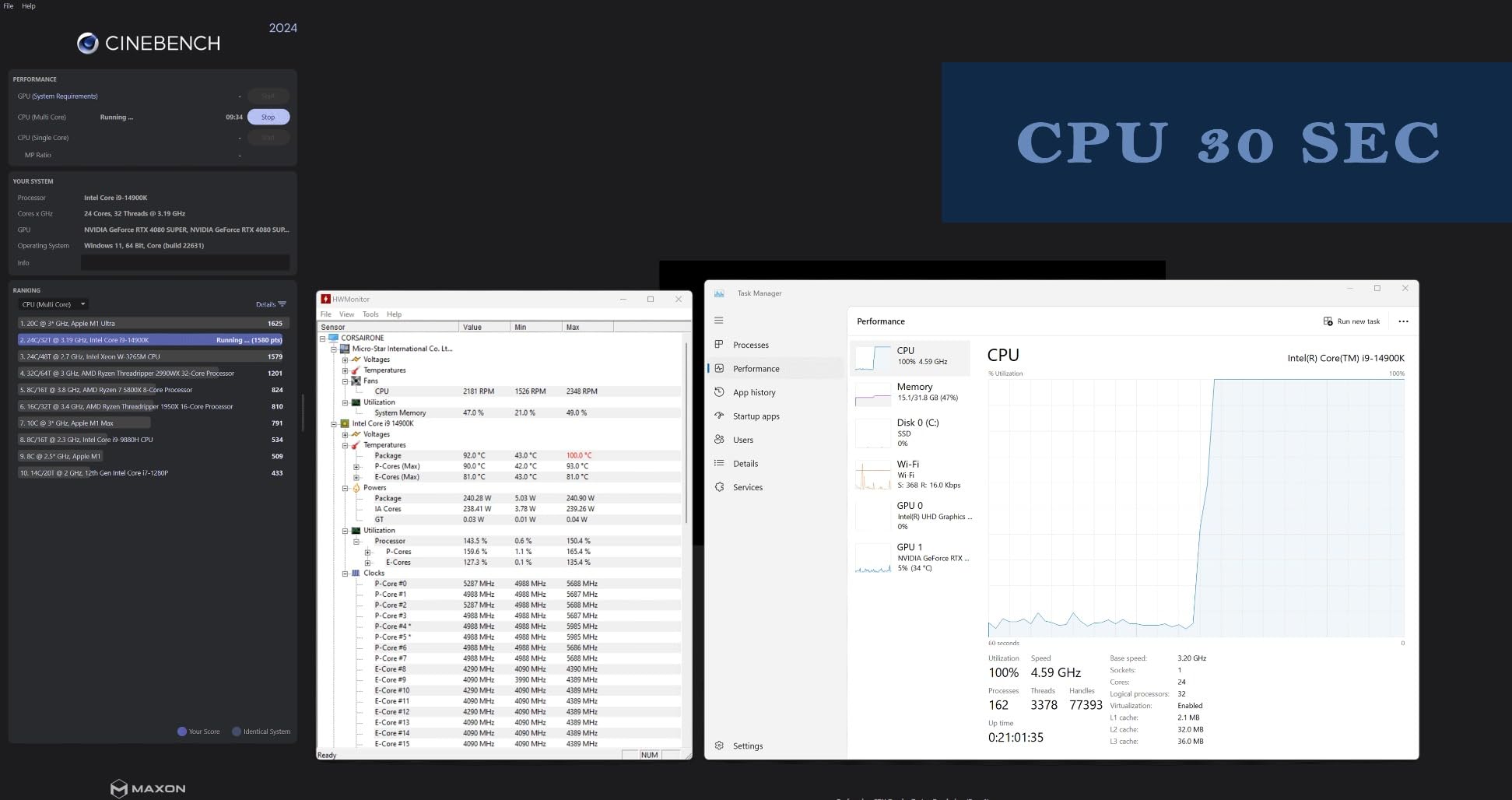The image size is (1512, 800).
Task: Click the CORSAIRONE computer icon in HWMonitor
Action: 334,338
